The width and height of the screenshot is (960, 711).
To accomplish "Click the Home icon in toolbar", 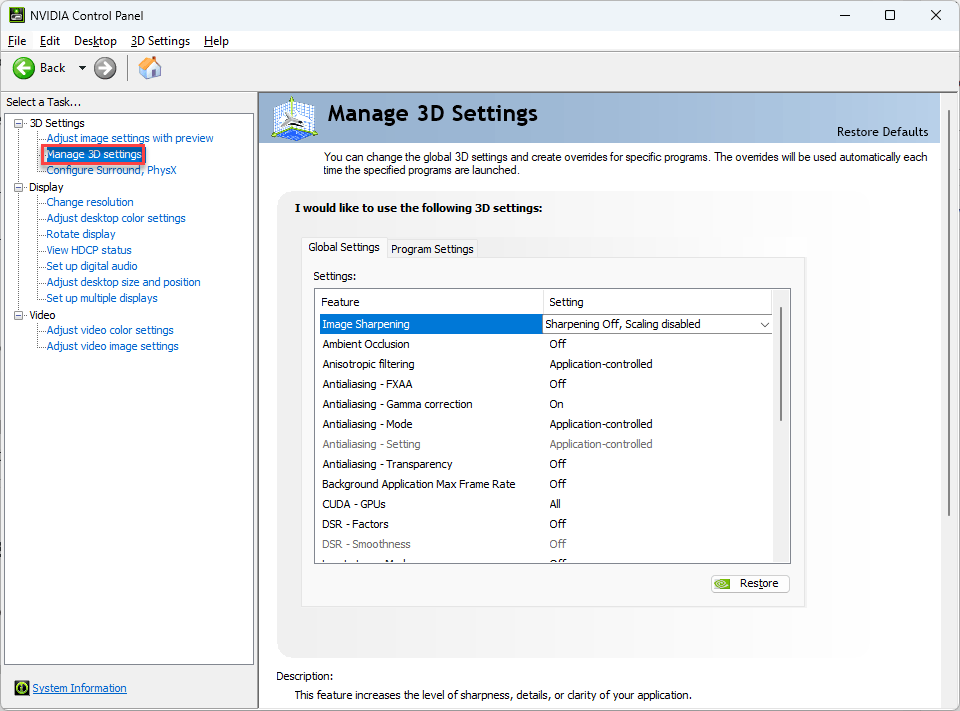I will (149, 68).
